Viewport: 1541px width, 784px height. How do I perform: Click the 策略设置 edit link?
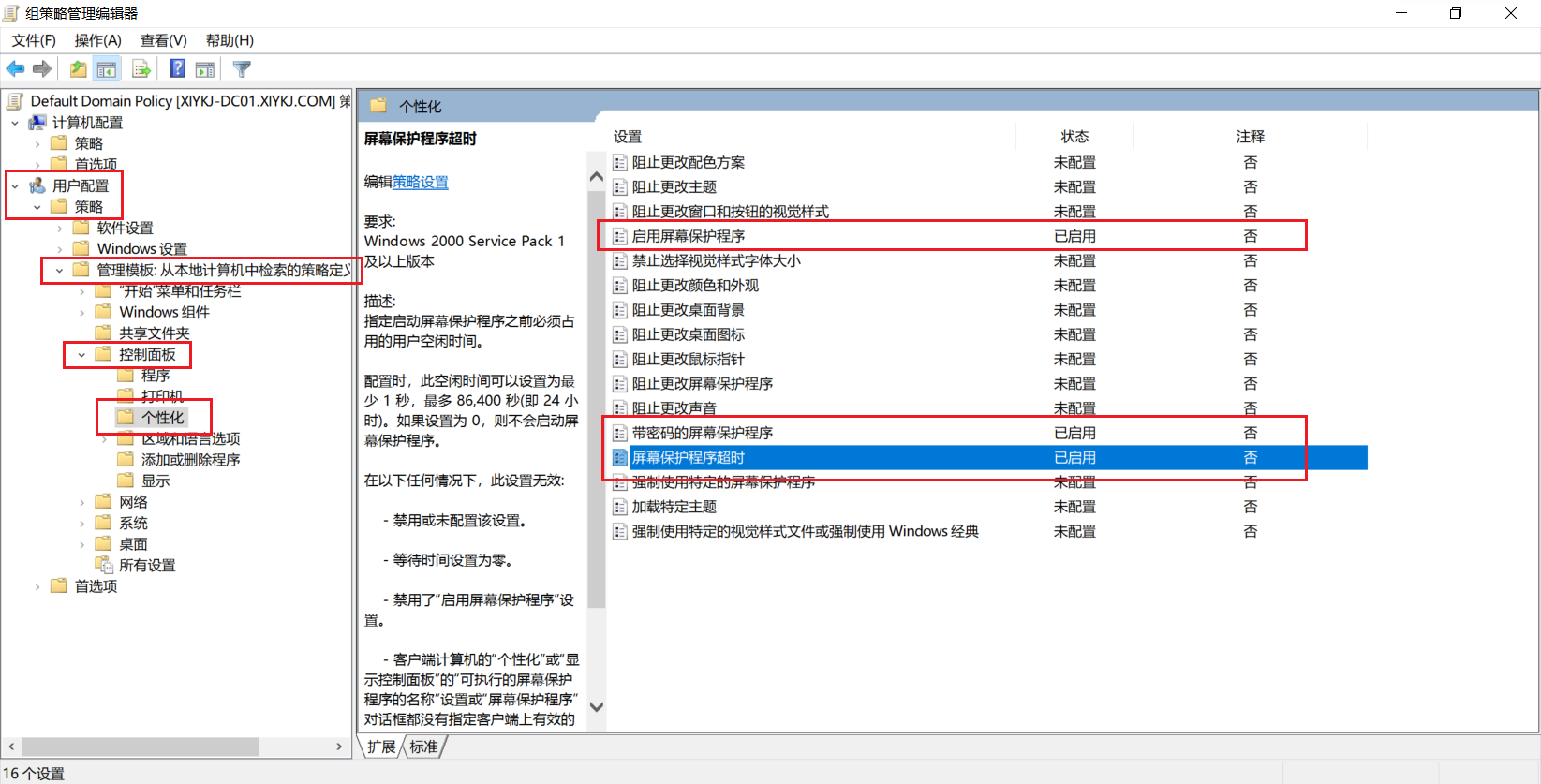(420, 182)
